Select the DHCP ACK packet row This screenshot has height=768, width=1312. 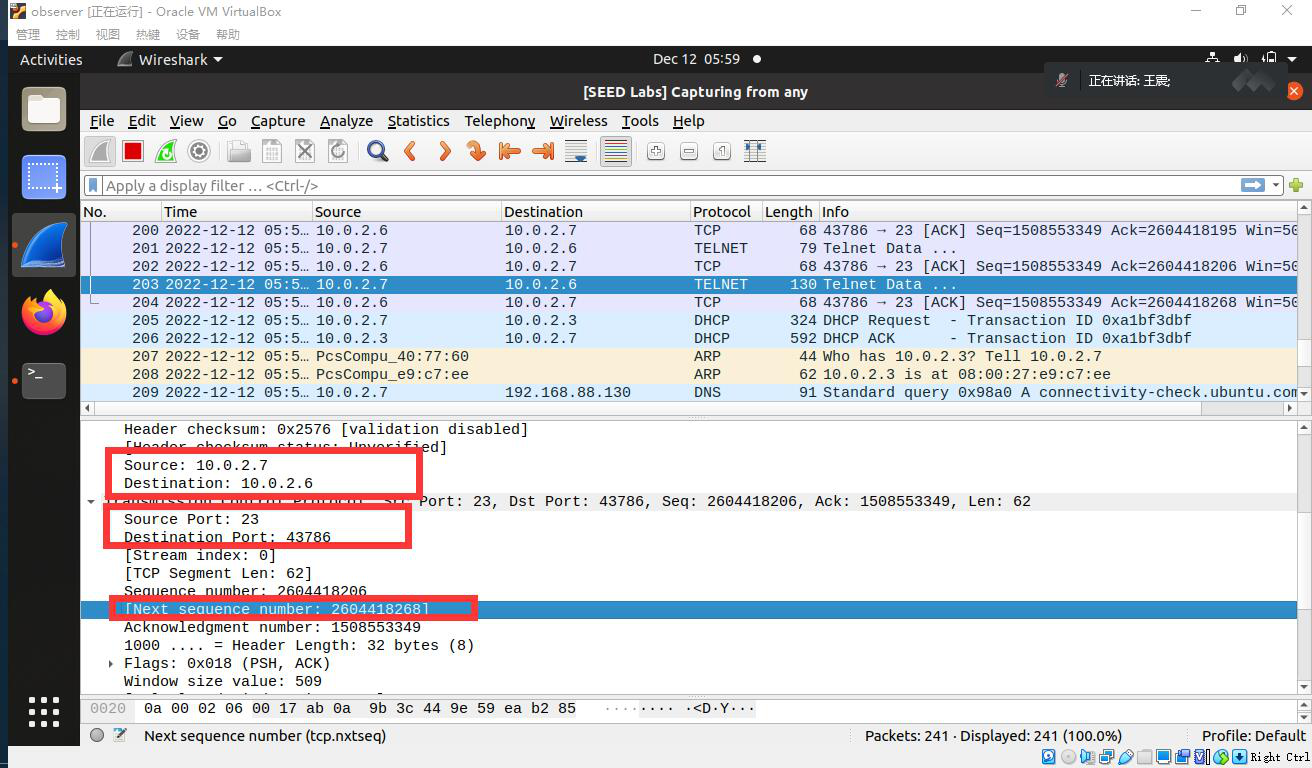click(x=400, y=338)
